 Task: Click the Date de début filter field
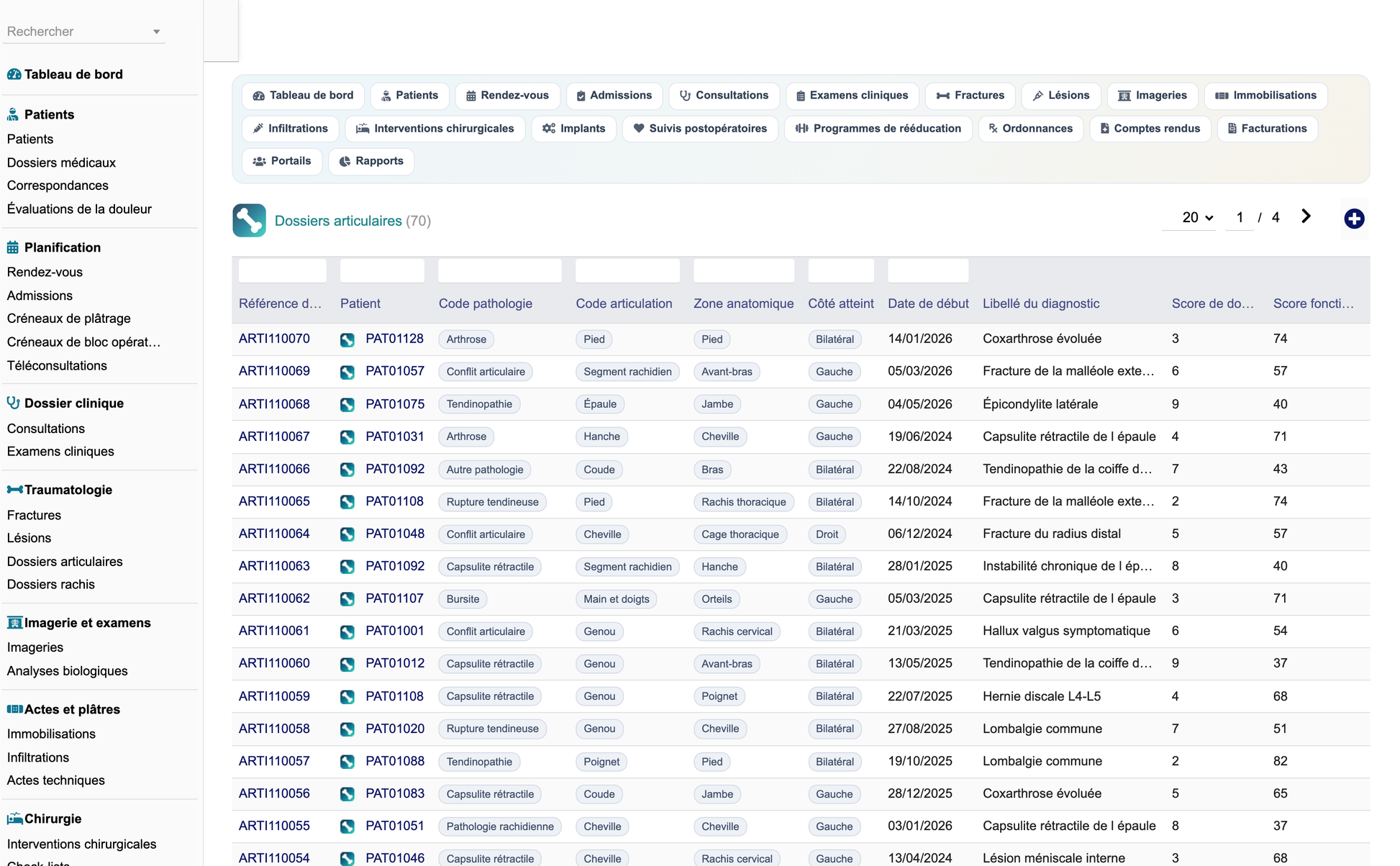[x=928, y=271]
